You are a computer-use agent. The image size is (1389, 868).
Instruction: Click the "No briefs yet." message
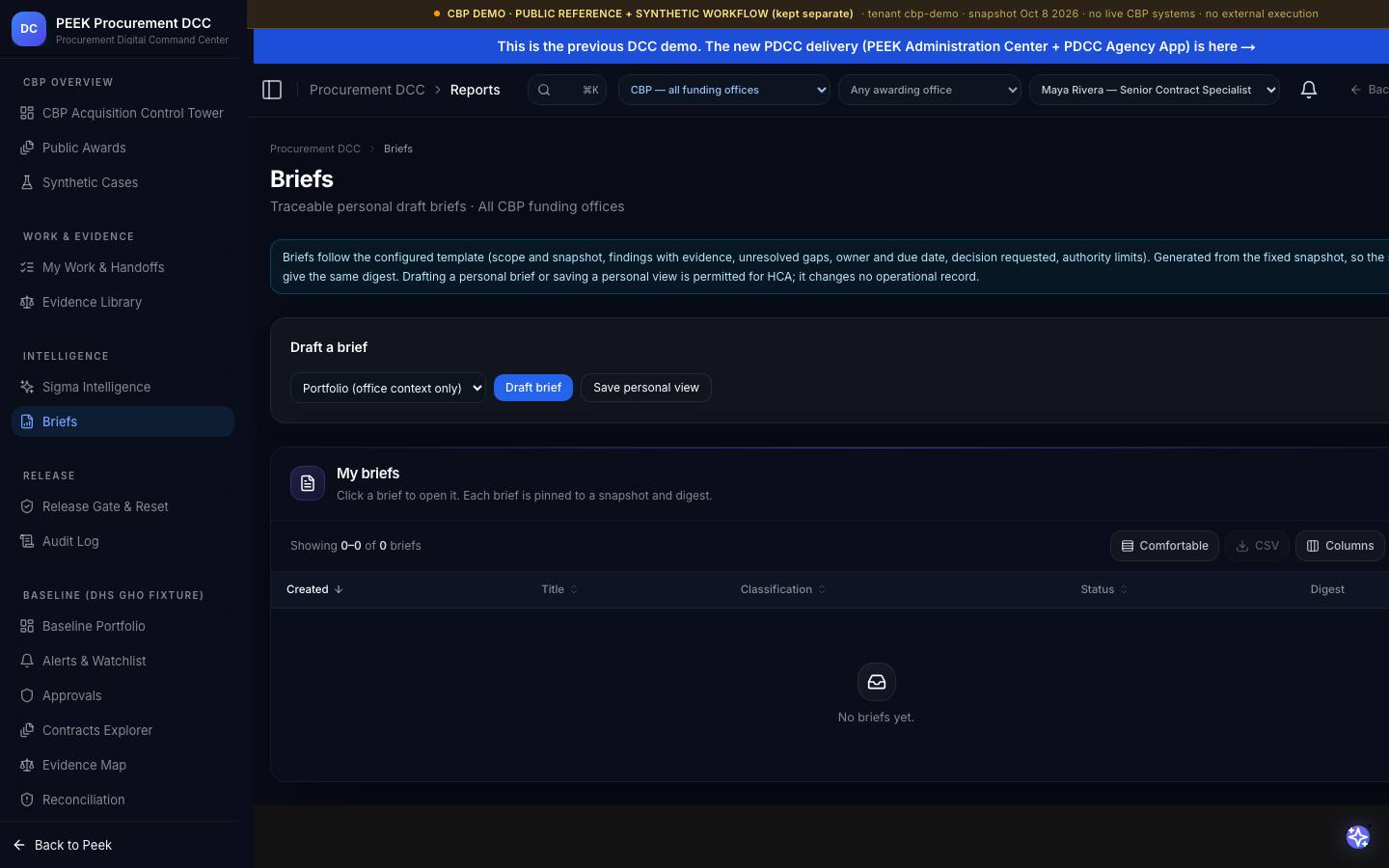(876, 718)
